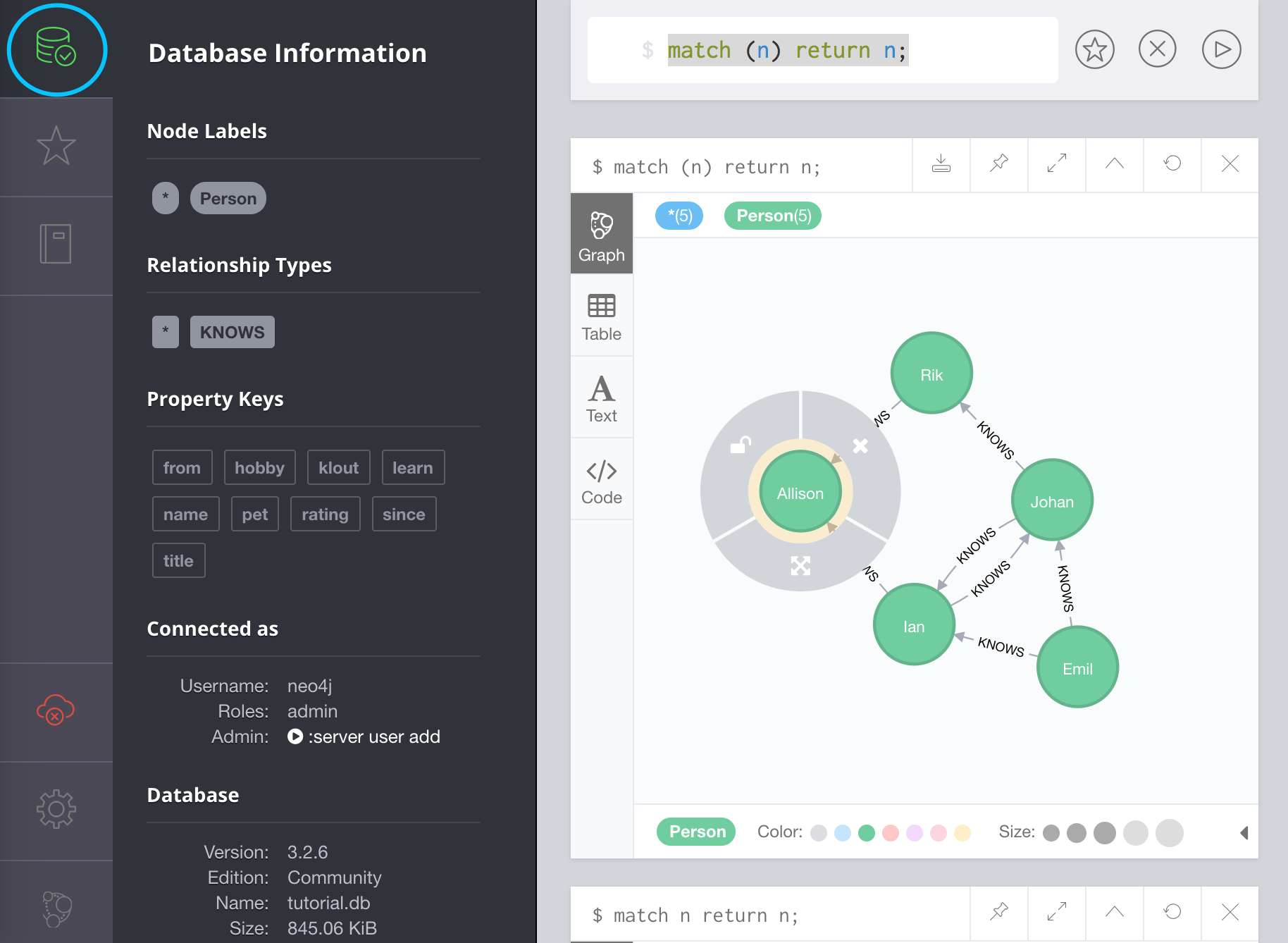Click the KNOWS relationship type

[x=232, y=332]
